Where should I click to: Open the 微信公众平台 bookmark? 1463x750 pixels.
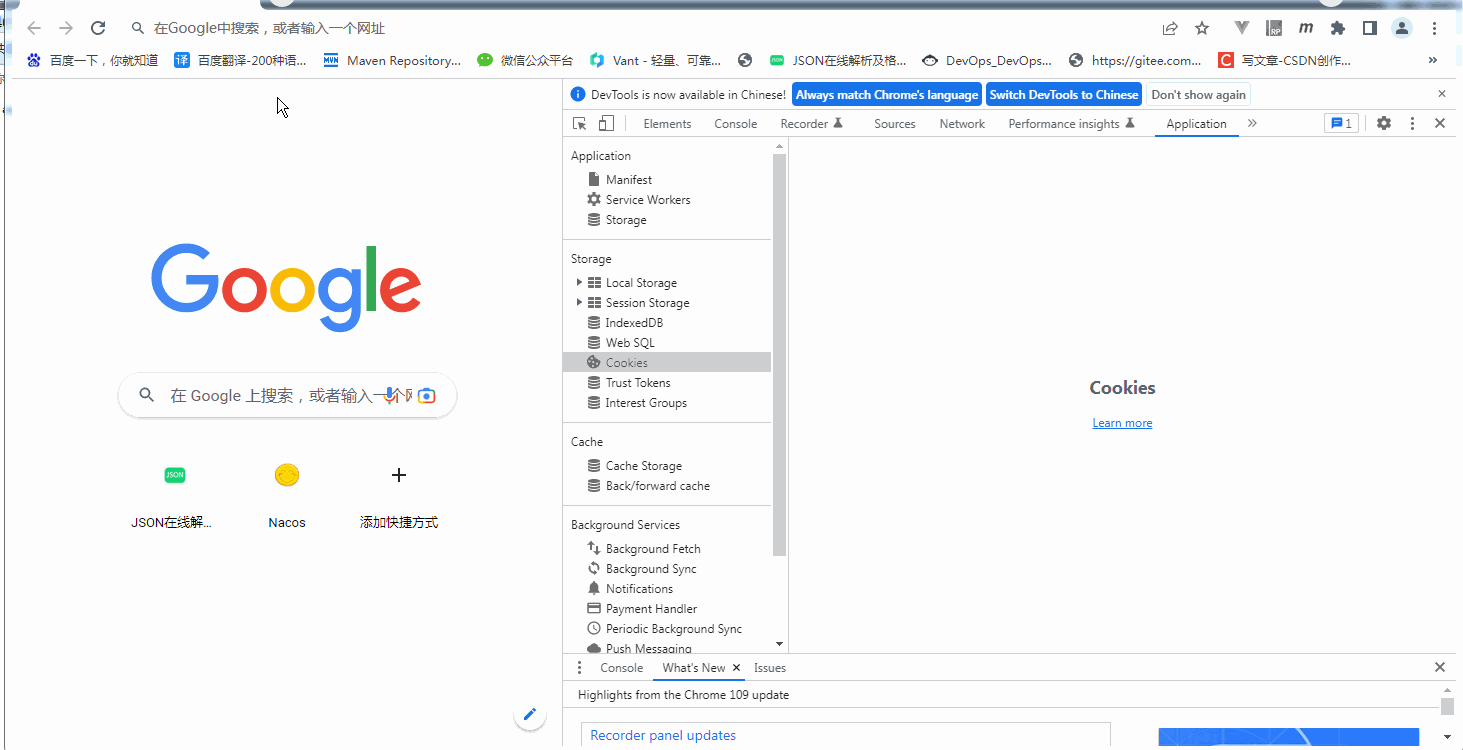tap(525, 60)
